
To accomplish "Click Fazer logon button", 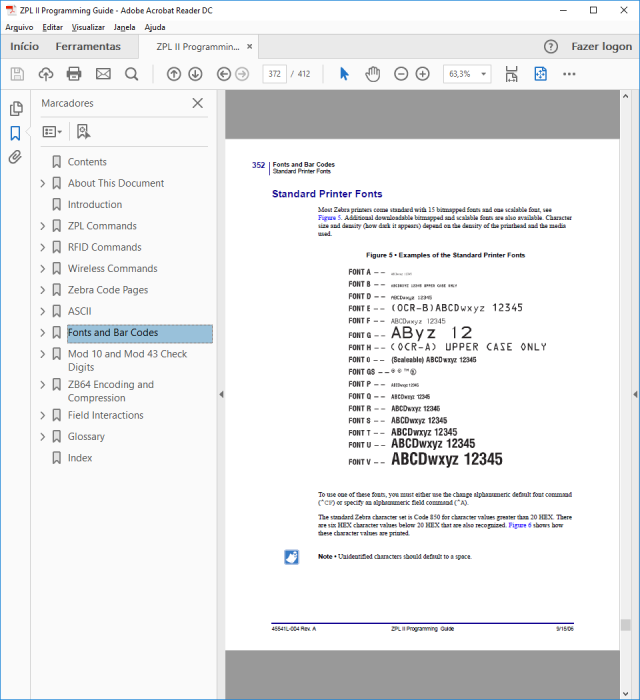I will (602, 46).
